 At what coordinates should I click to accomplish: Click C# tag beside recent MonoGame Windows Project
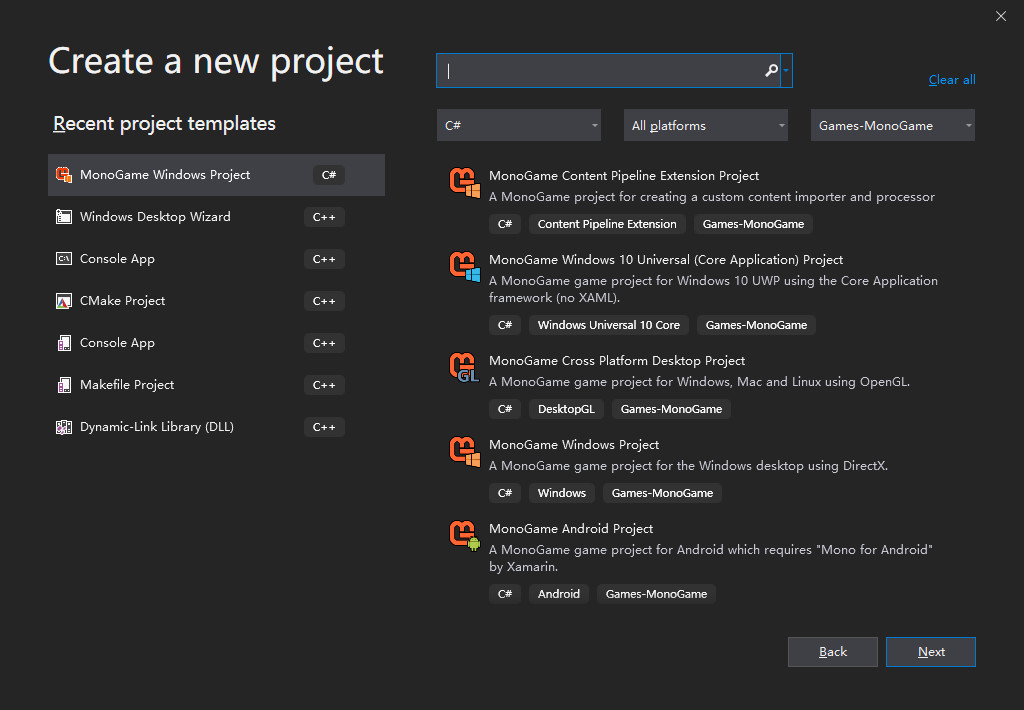coord(328,175)
